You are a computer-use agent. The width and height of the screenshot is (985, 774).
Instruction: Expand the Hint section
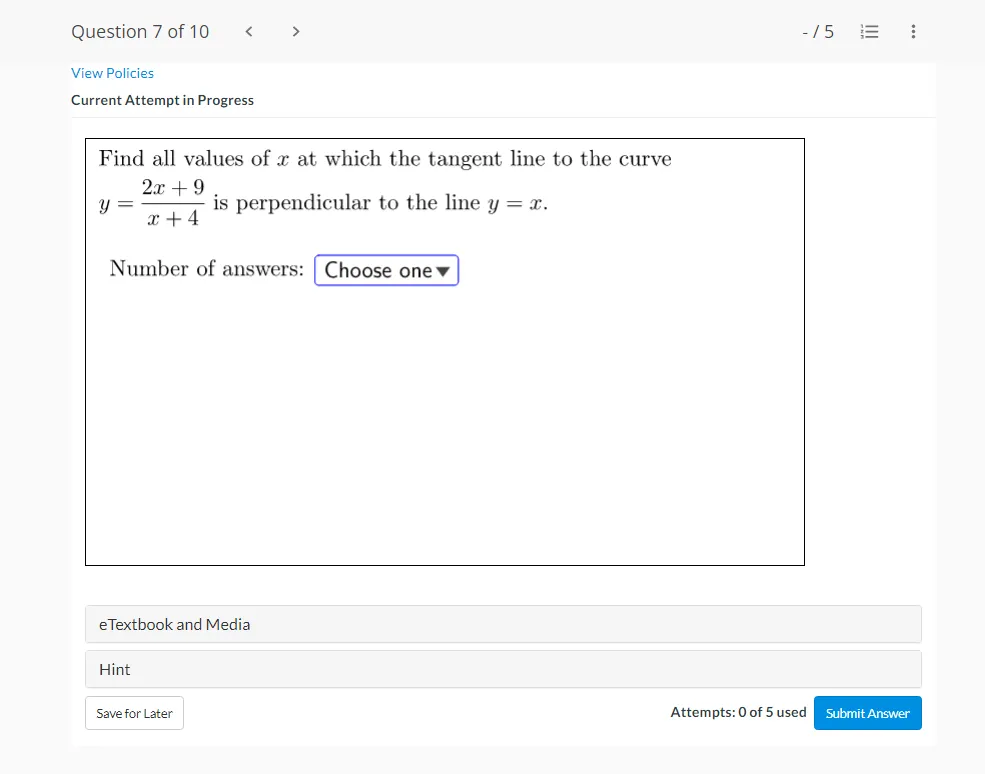tap(504, 668)
